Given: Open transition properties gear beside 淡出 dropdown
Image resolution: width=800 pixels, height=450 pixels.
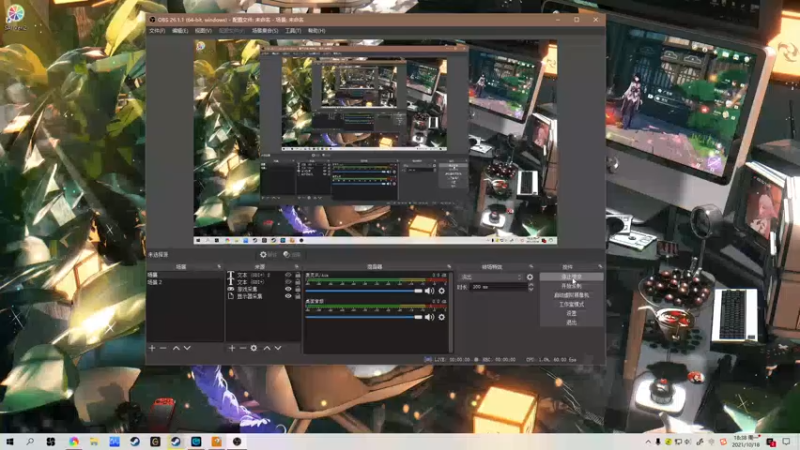Looking at the screenshot, I should pos(530,277).
